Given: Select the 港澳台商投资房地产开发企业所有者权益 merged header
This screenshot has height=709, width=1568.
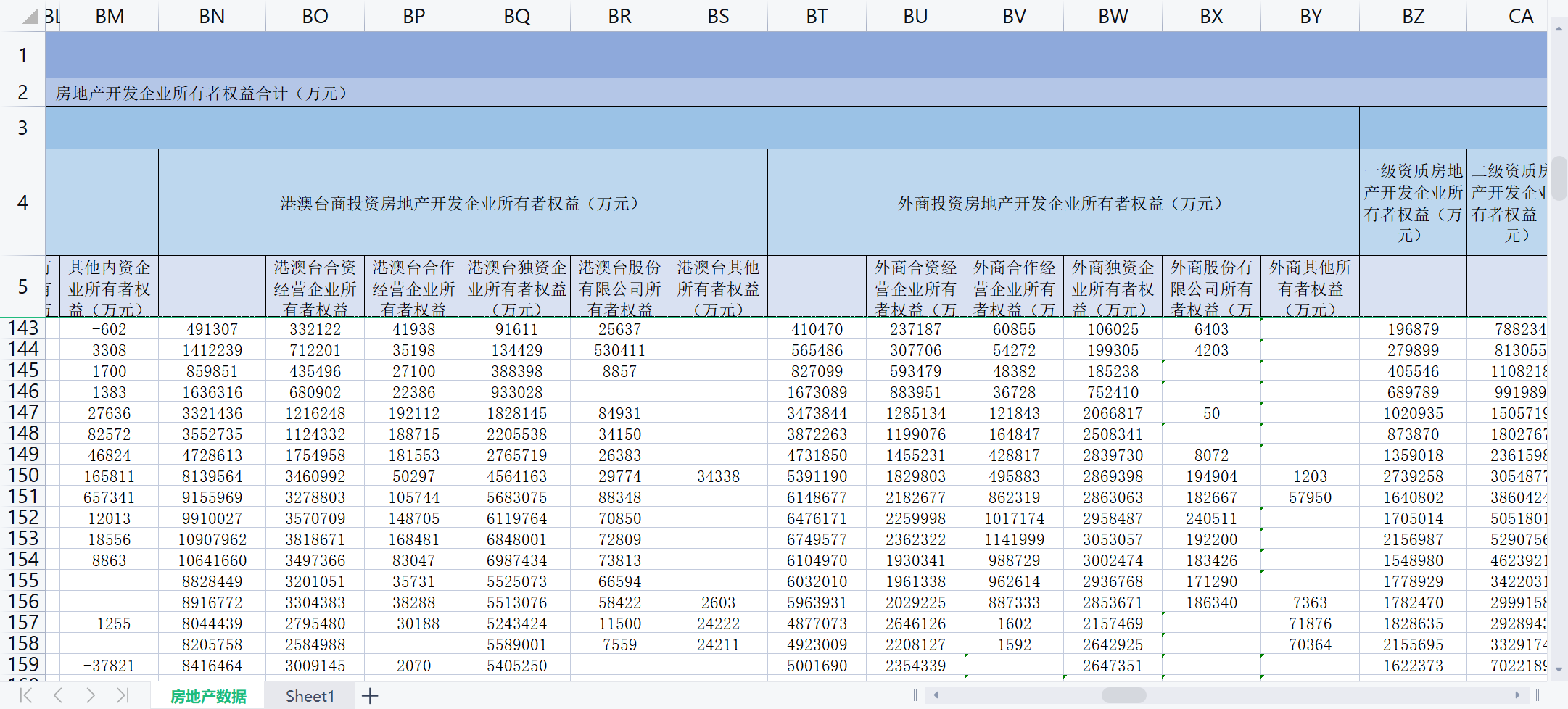Looking at the screenshot, I should [x=463, y=203].
